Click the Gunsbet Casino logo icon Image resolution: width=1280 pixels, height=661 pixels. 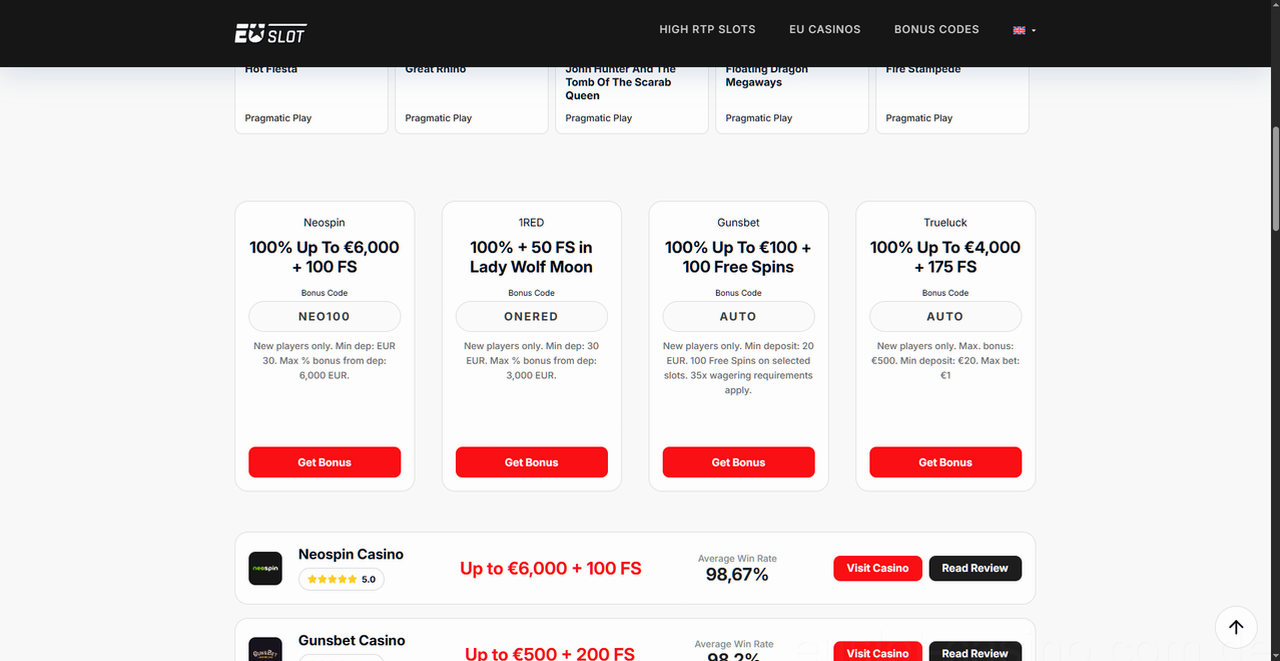coord(266,649)
